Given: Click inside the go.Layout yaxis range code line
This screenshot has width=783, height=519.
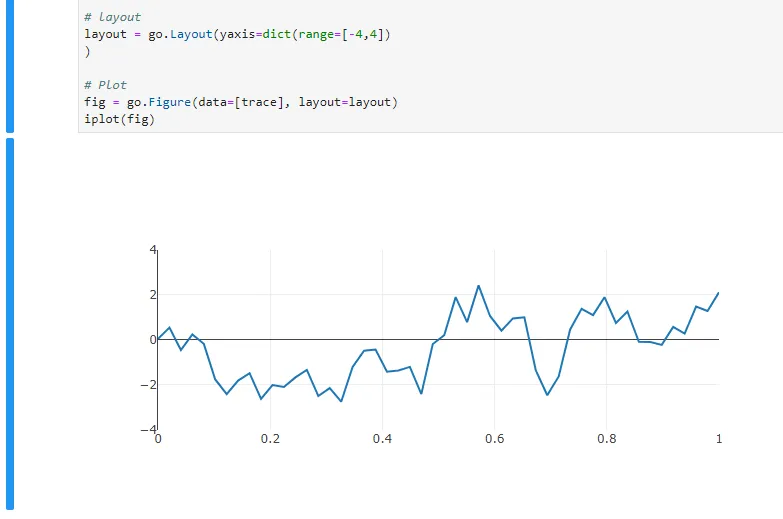Looking at the screenshot, I should pos(237,34).
